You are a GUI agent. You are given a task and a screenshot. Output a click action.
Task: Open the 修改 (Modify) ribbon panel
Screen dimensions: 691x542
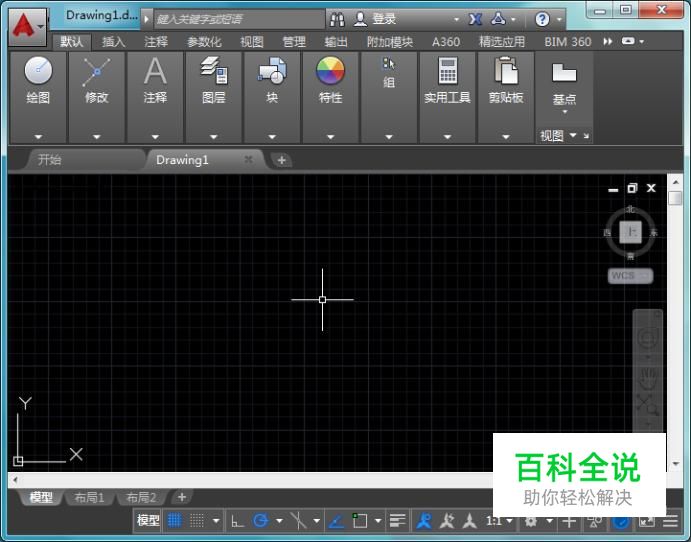tap(97, 79)
